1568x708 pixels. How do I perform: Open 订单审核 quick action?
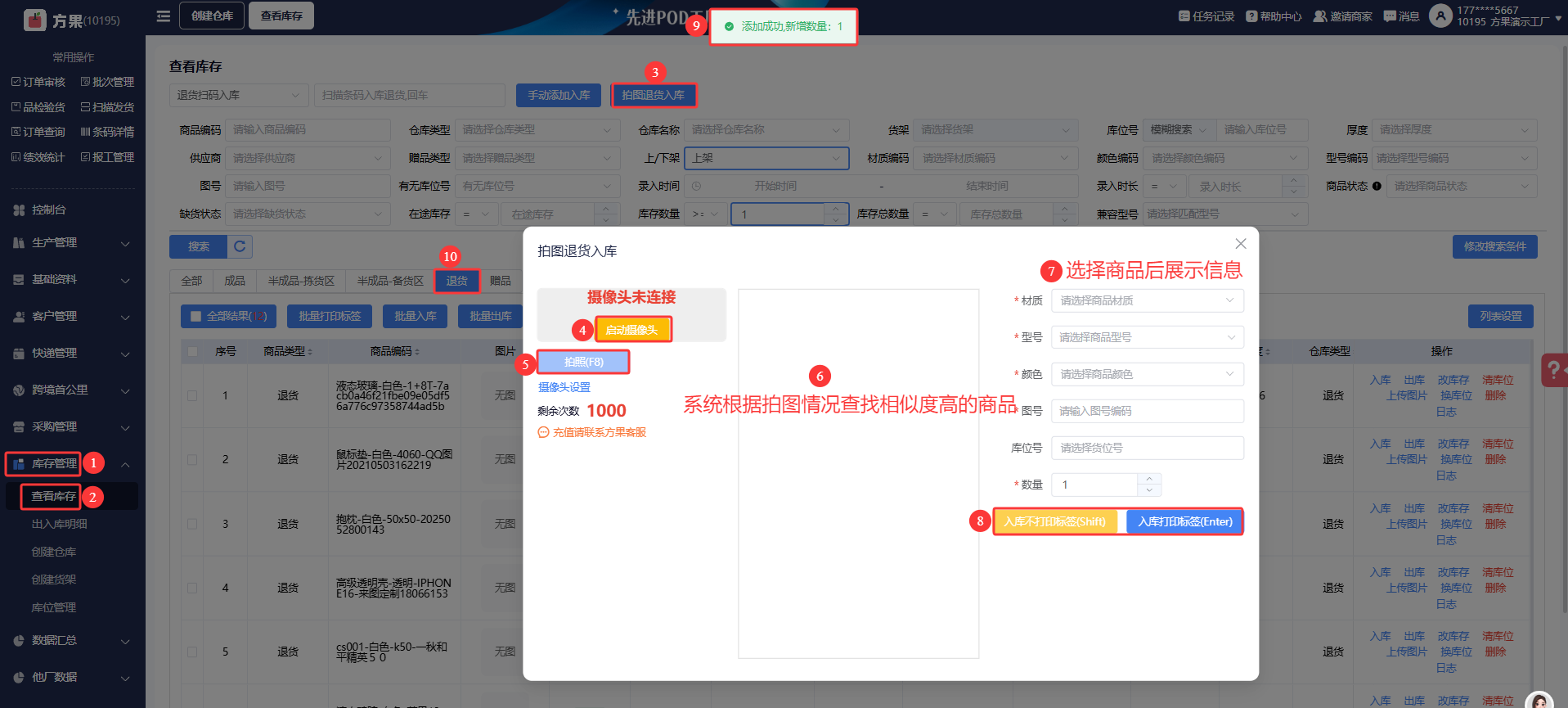point(38,82)
